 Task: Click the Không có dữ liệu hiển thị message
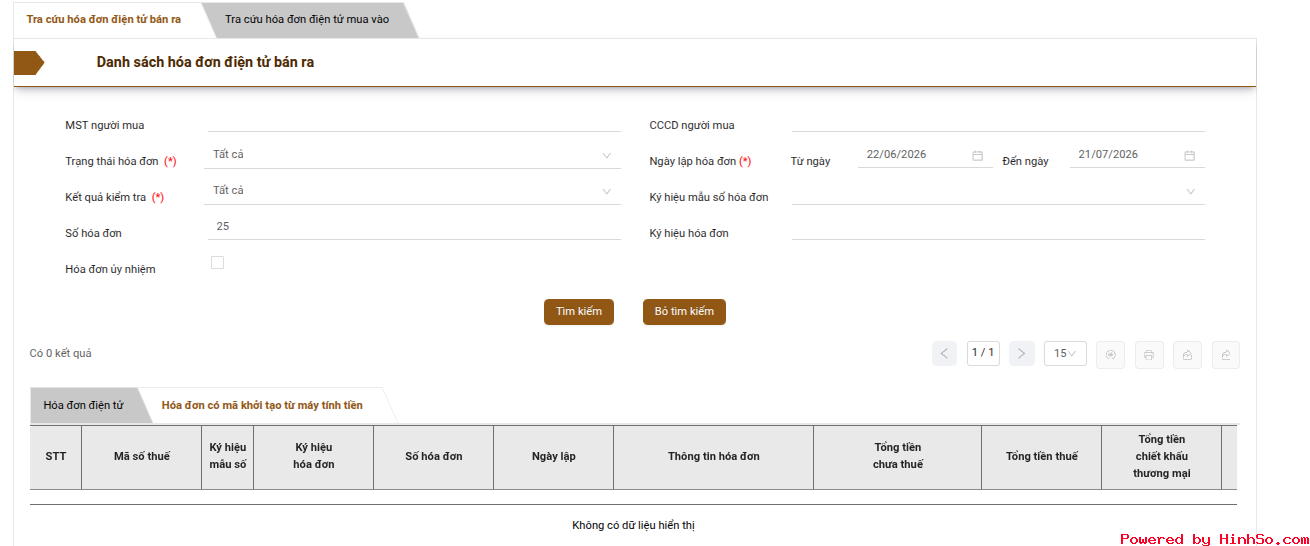click(633, 526)
